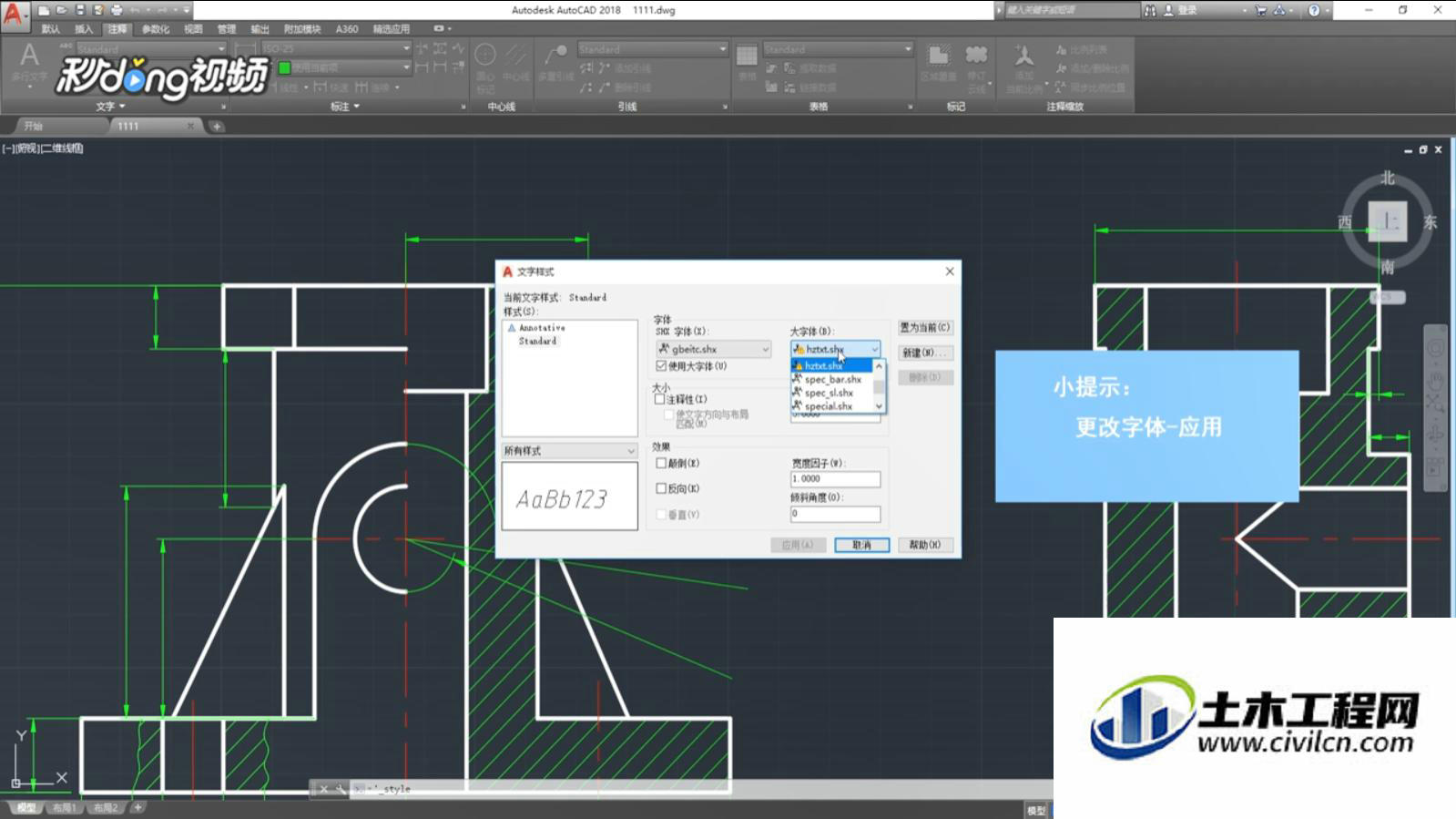The height and width of the screenshot is (819, 1456).
Task: Click the add layout plus icon
Action: coord(137,807)
